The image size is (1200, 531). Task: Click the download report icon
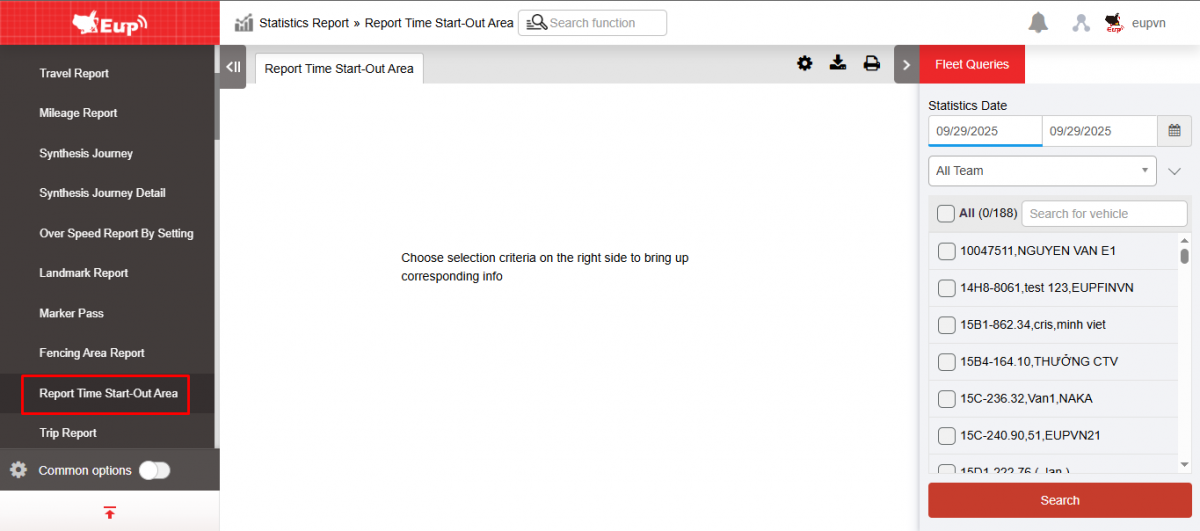coord(838,64)
